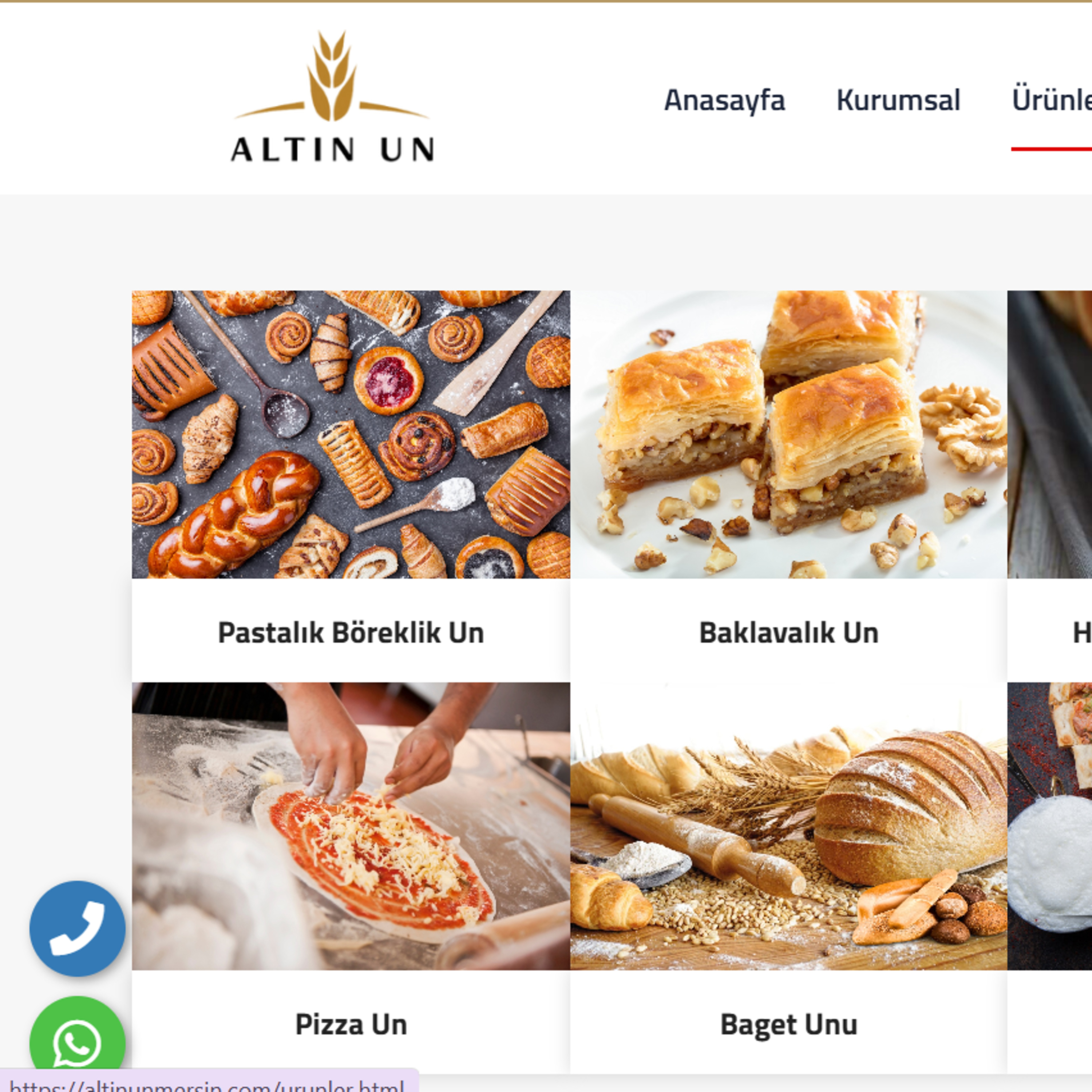Screen dimensions: 1092x1092
Task: Click the Pizza Un title link
Action: click(x=351, y=1024)
